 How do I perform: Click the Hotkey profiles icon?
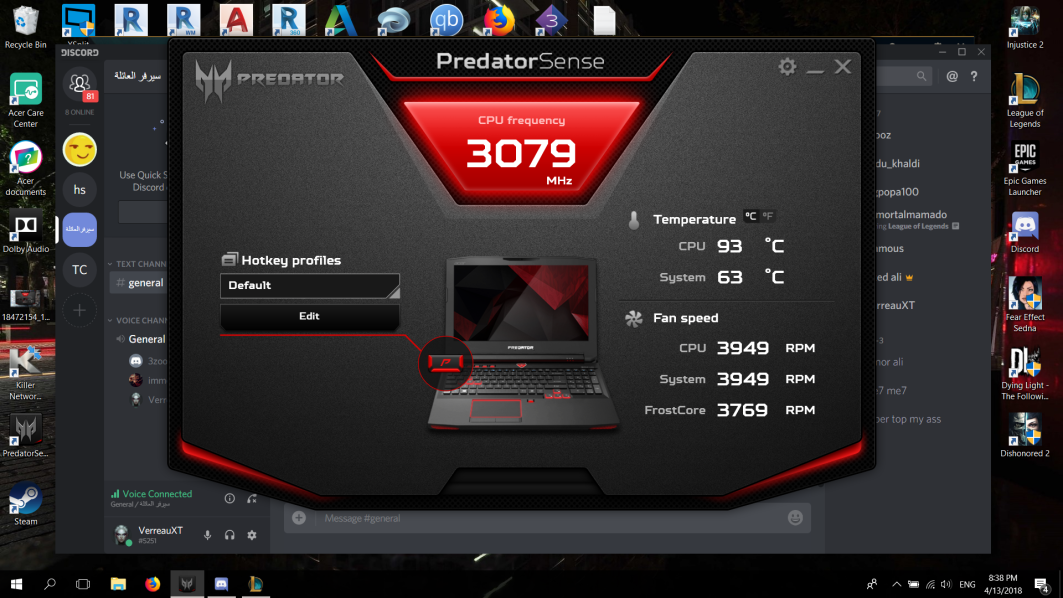pos(229,260)
